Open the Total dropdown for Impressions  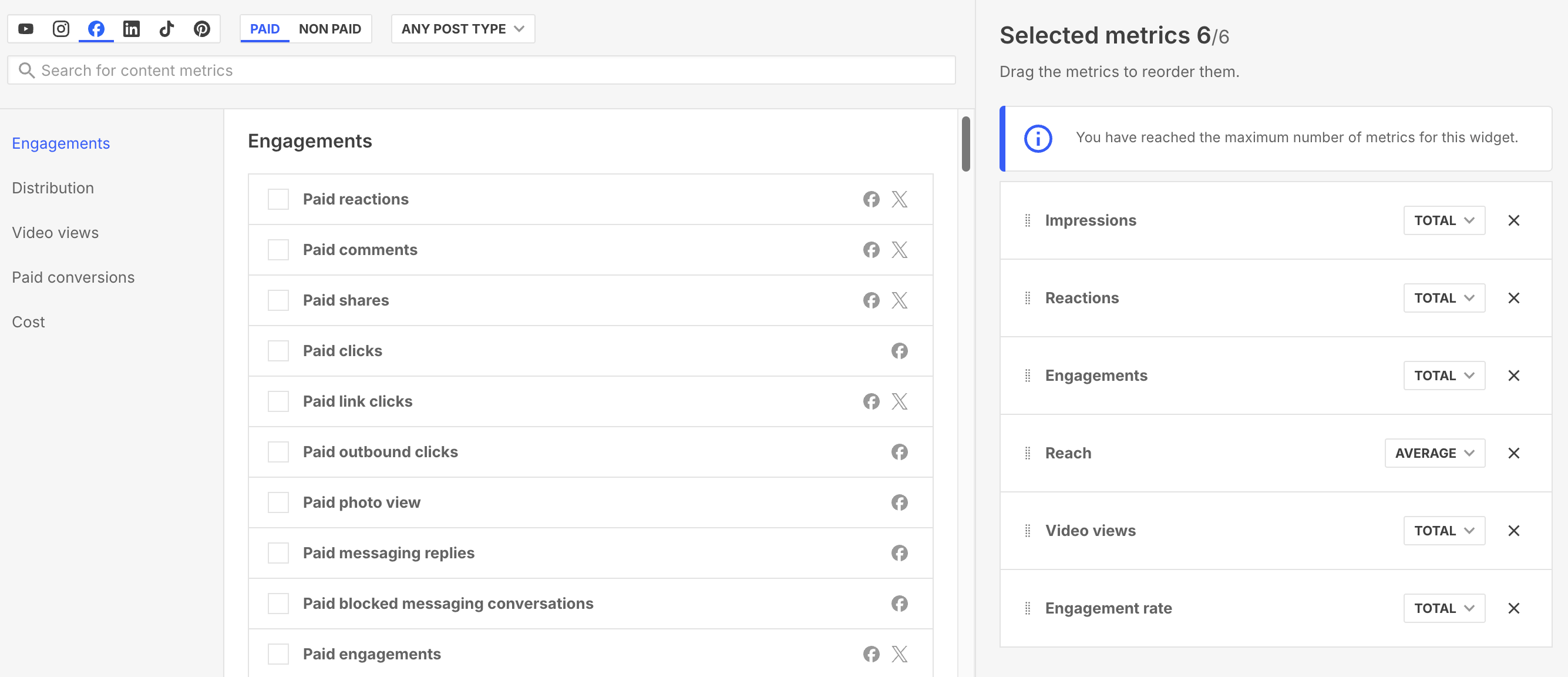(x=1444, y=220)
